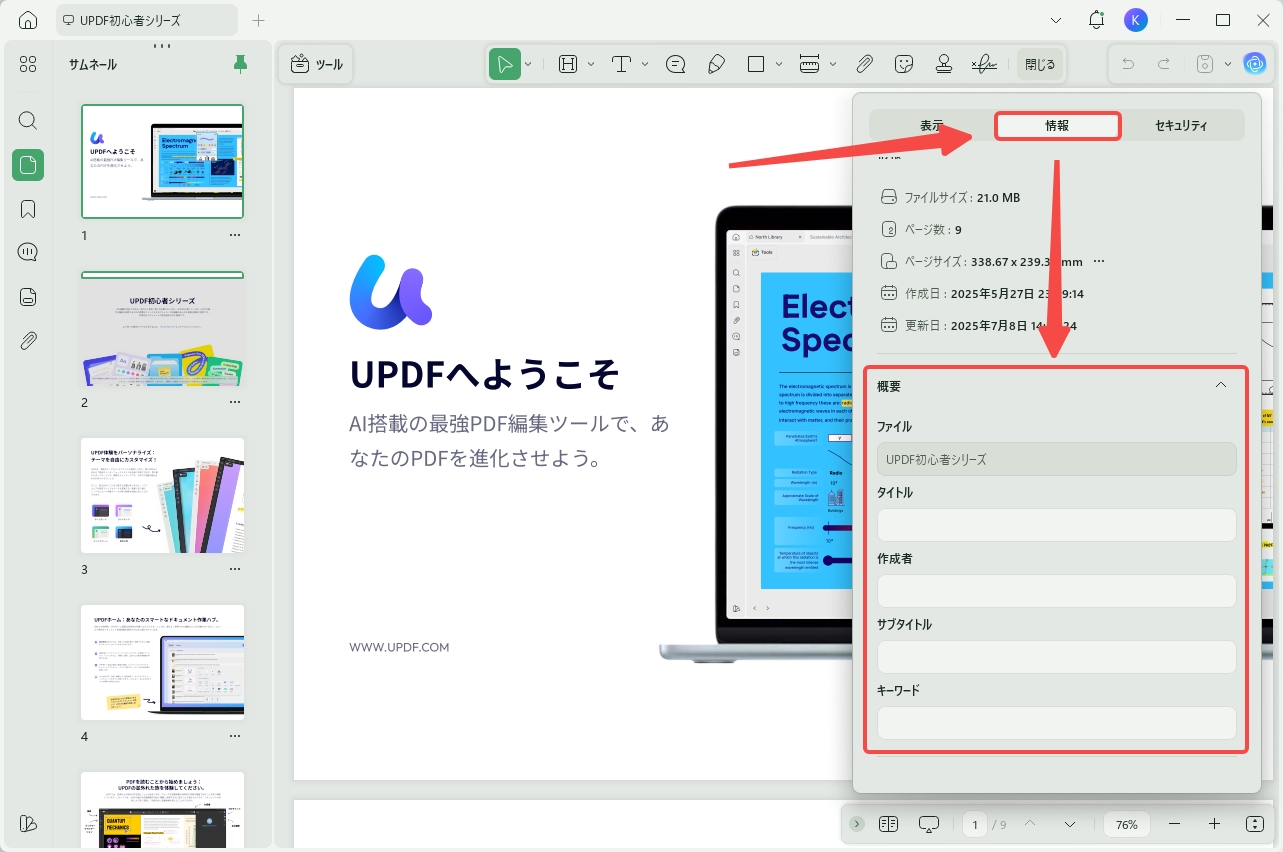
Task: Redo the last action
Action: [1164, 64]
